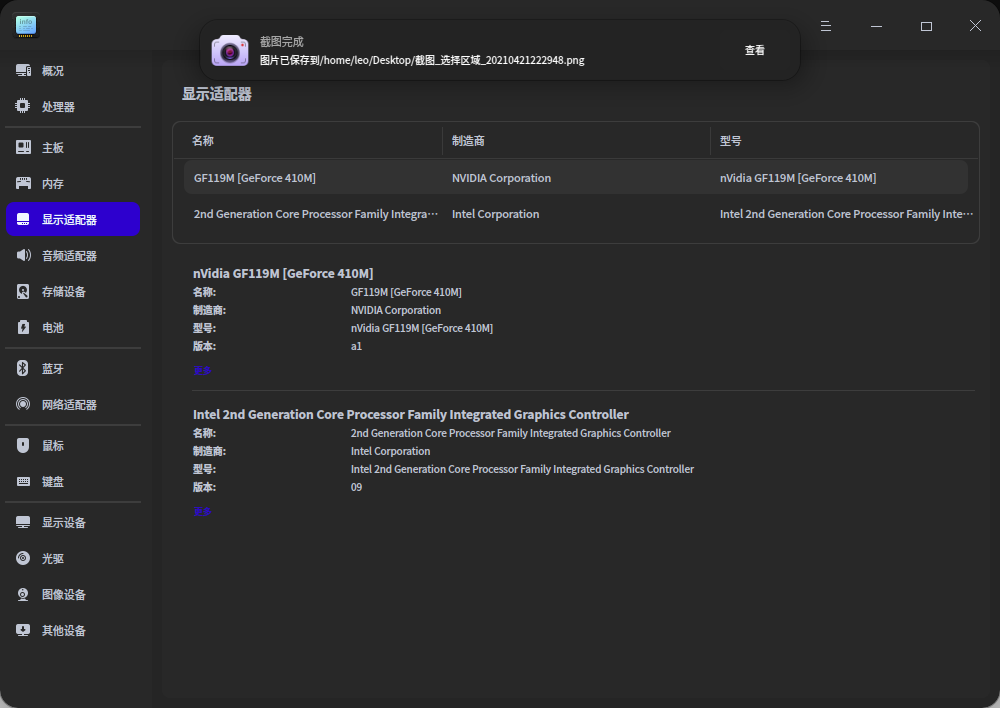The image size is (1000, 708).
Task: Switch to 内存 in the sidebar
Action: [73, 184]
